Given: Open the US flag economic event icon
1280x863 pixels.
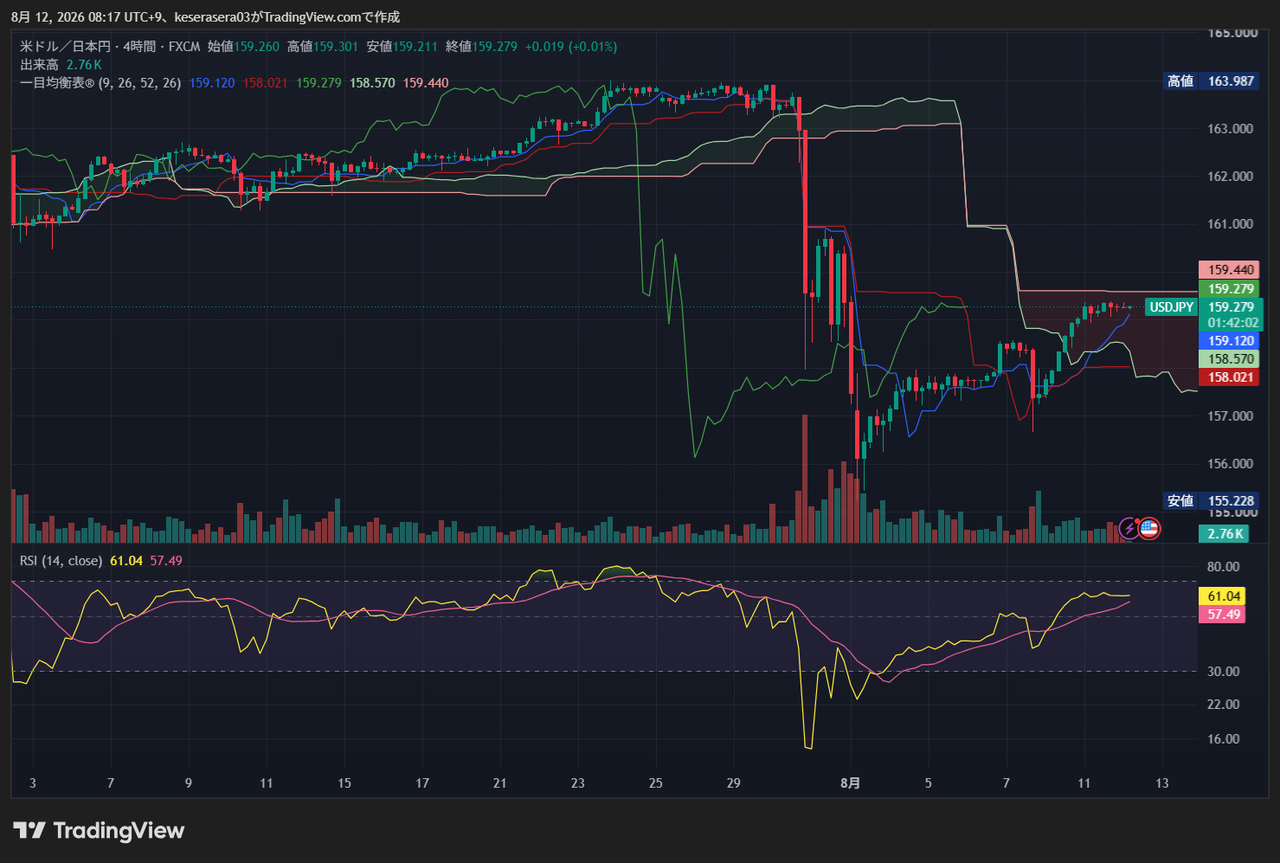Looking at the screenshot, I should pyautogui.click(x=1149, y=528).
